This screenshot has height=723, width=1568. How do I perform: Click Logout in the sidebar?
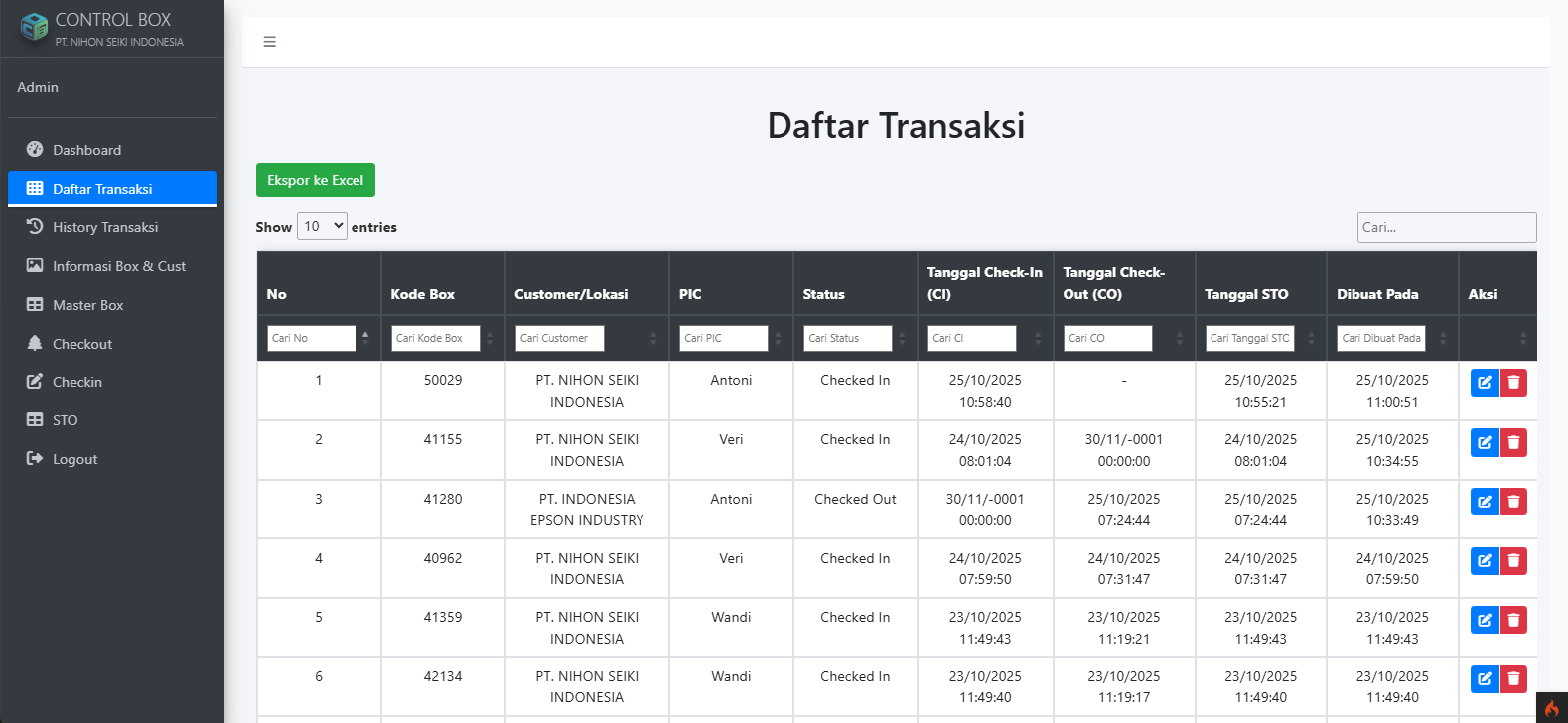(112, 459)
